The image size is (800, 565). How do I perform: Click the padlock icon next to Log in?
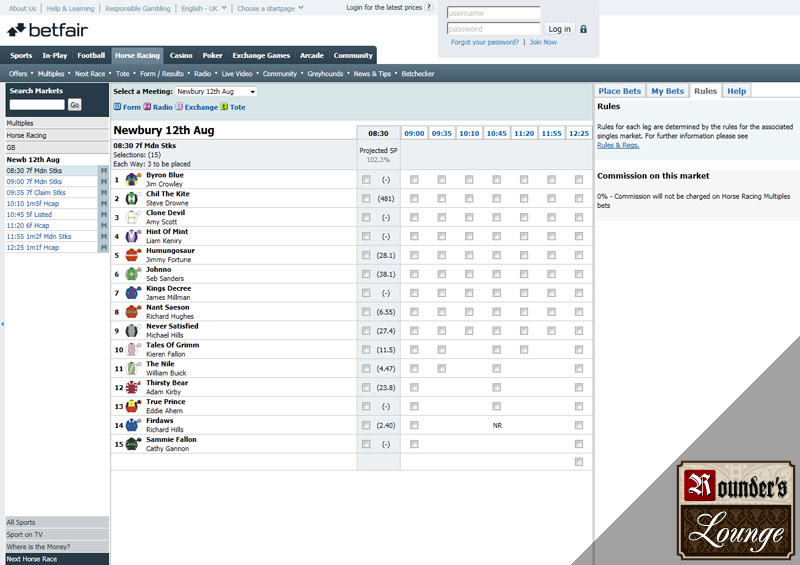[583, 29]
